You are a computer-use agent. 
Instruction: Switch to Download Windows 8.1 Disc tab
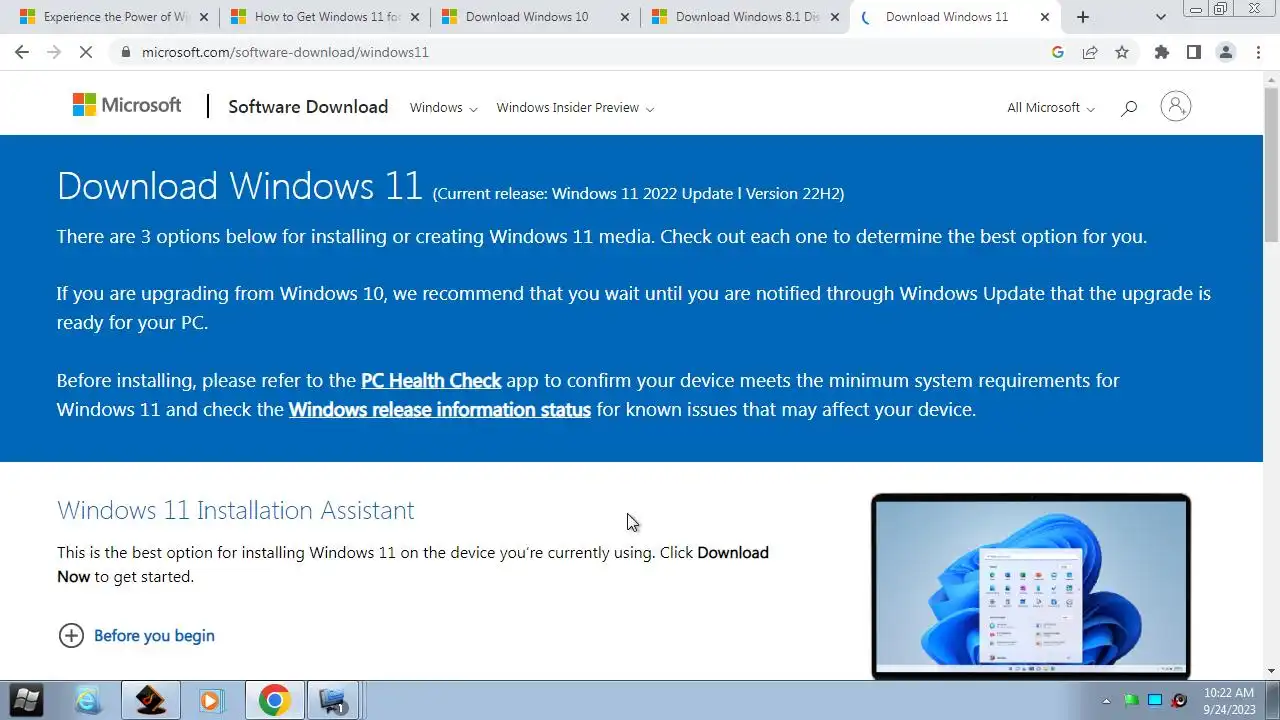[746, 17]
